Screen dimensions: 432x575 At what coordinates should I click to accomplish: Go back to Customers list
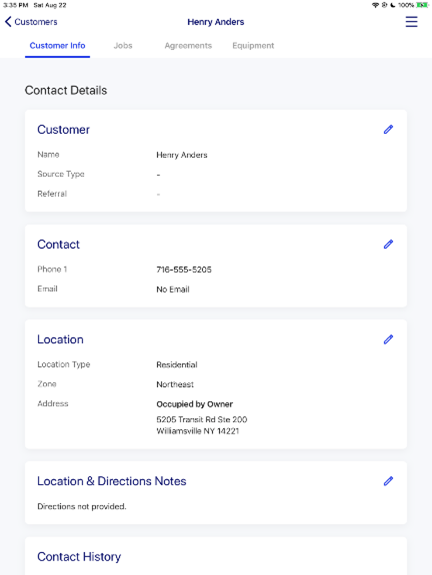point(36,22)
